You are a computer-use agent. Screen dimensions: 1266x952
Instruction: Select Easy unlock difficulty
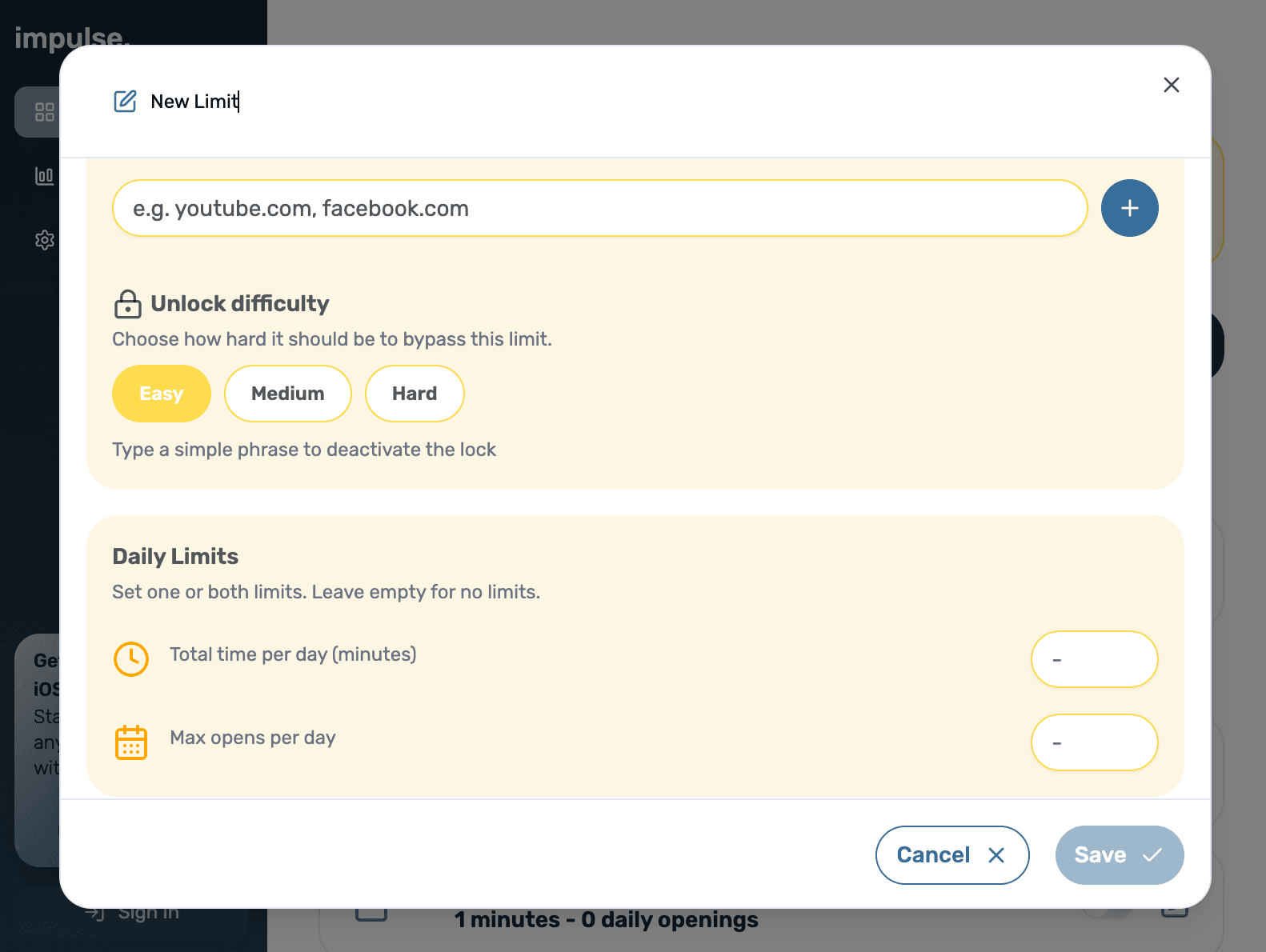coord(162,394)
